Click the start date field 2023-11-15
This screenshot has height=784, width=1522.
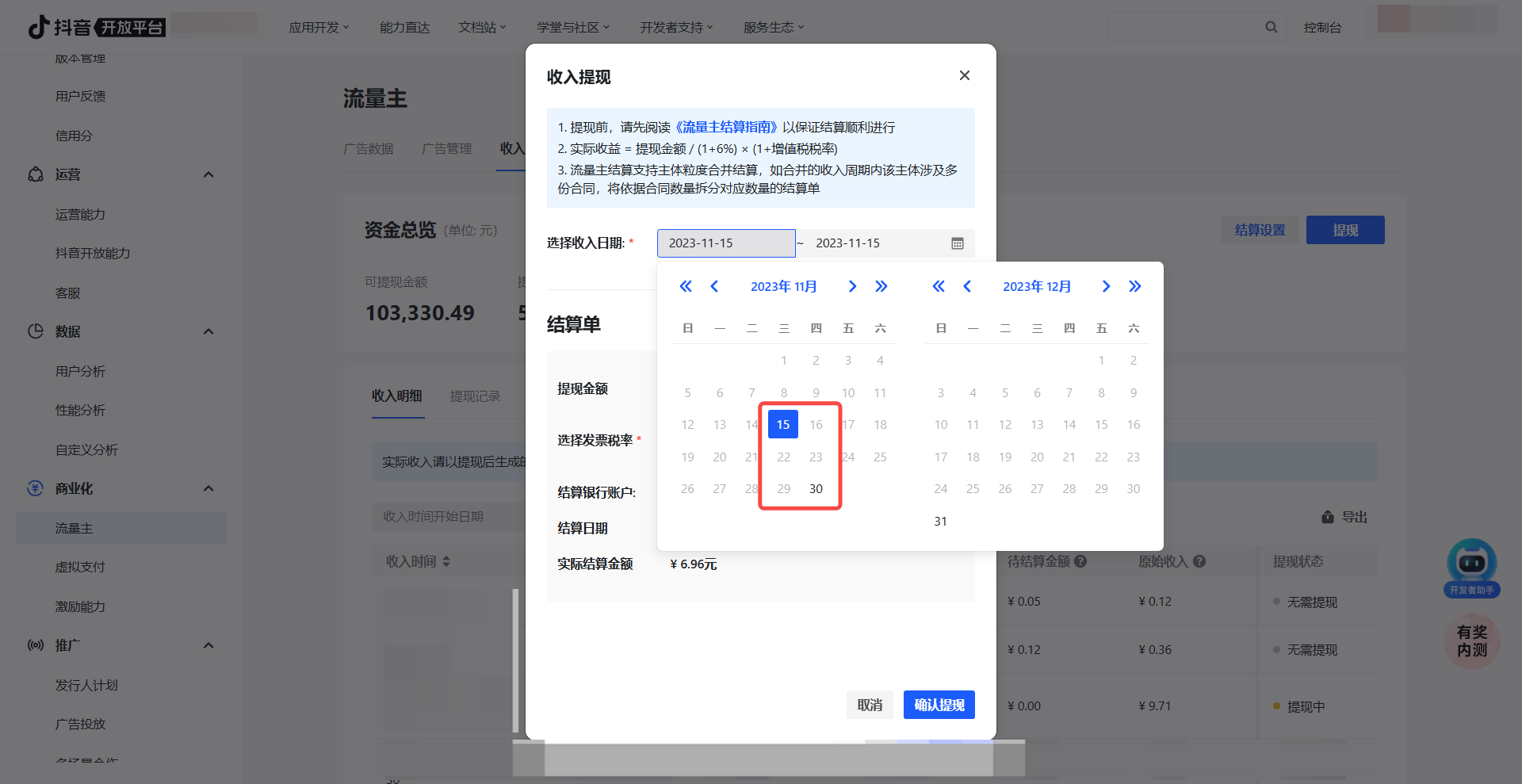click(x=726, y=243)
